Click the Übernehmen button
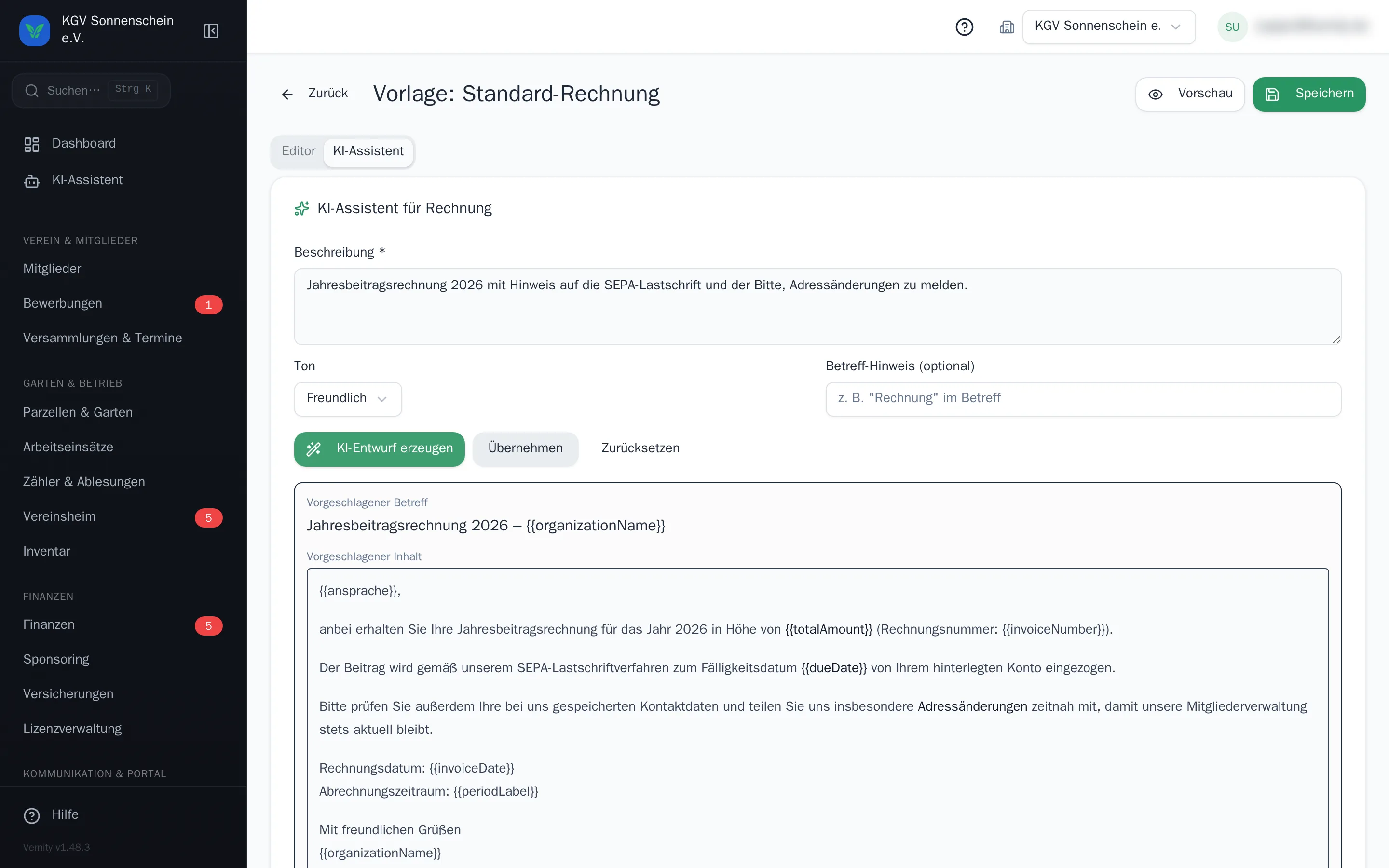 (x=525, y=449)
